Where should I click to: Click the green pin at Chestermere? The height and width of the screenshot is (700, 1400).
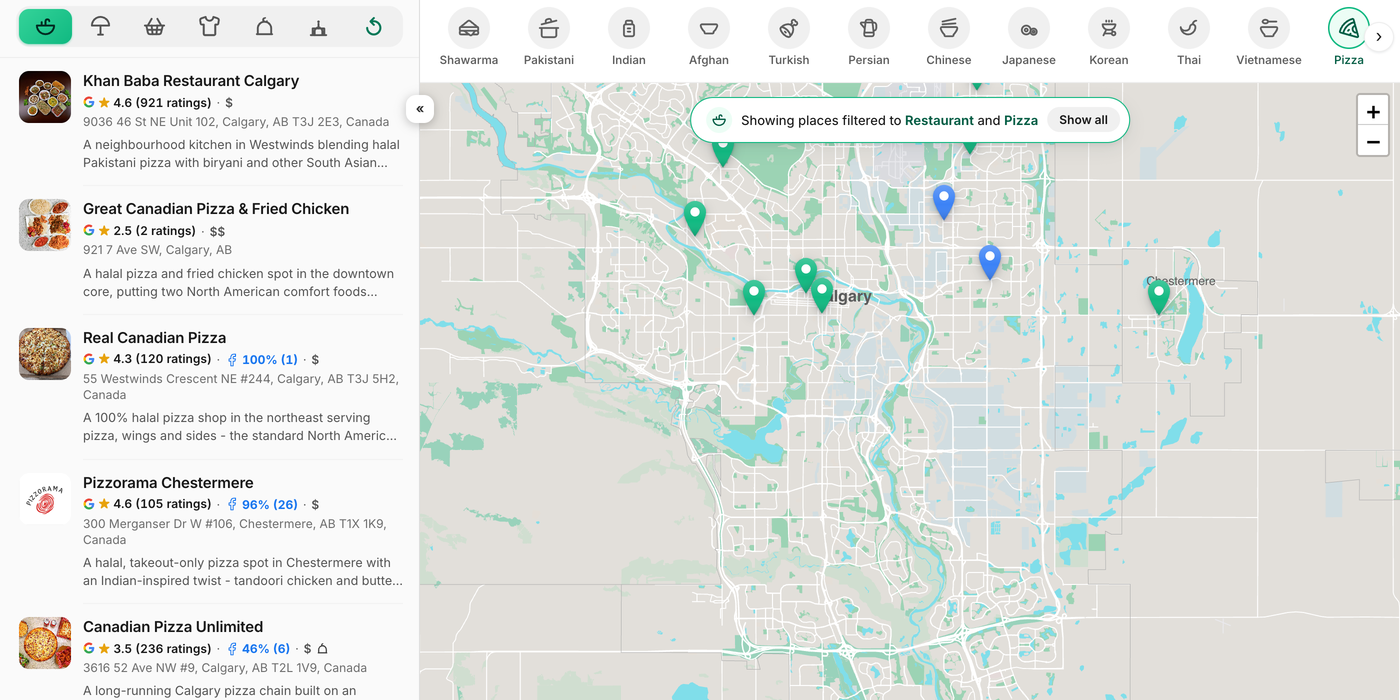tap(1158, 296)
